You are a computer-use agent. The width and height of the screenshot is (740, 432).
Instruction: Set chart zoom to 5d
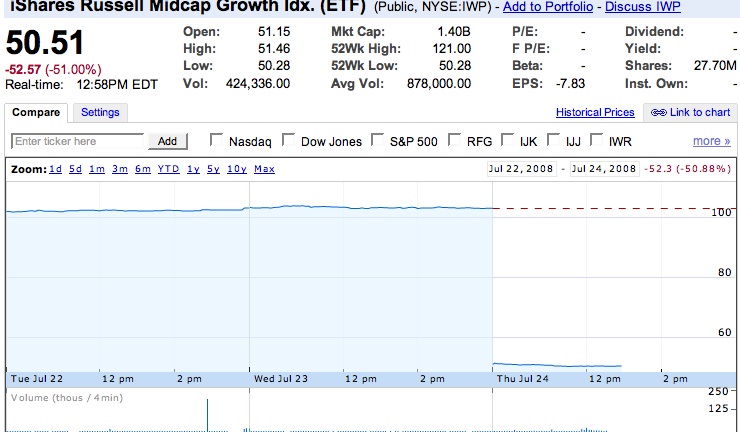coord(76,169)
